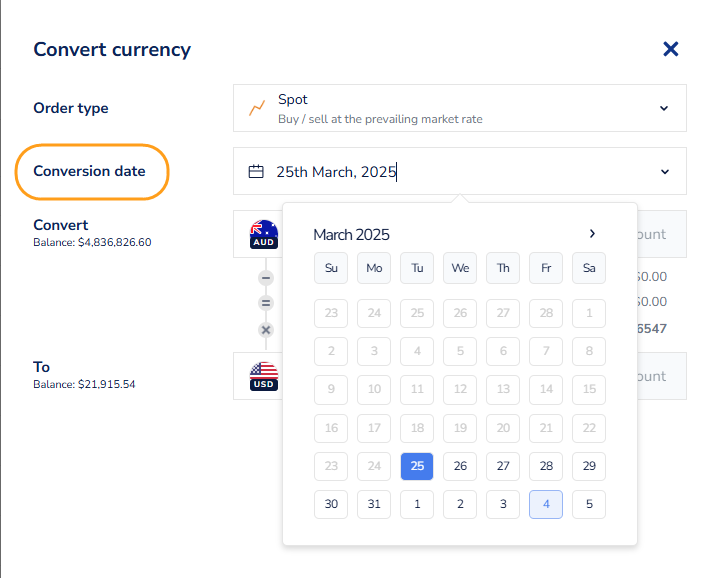The image size is (716, 578).
Task: Pick March 28 as conversion date
Action: [546, 466]
